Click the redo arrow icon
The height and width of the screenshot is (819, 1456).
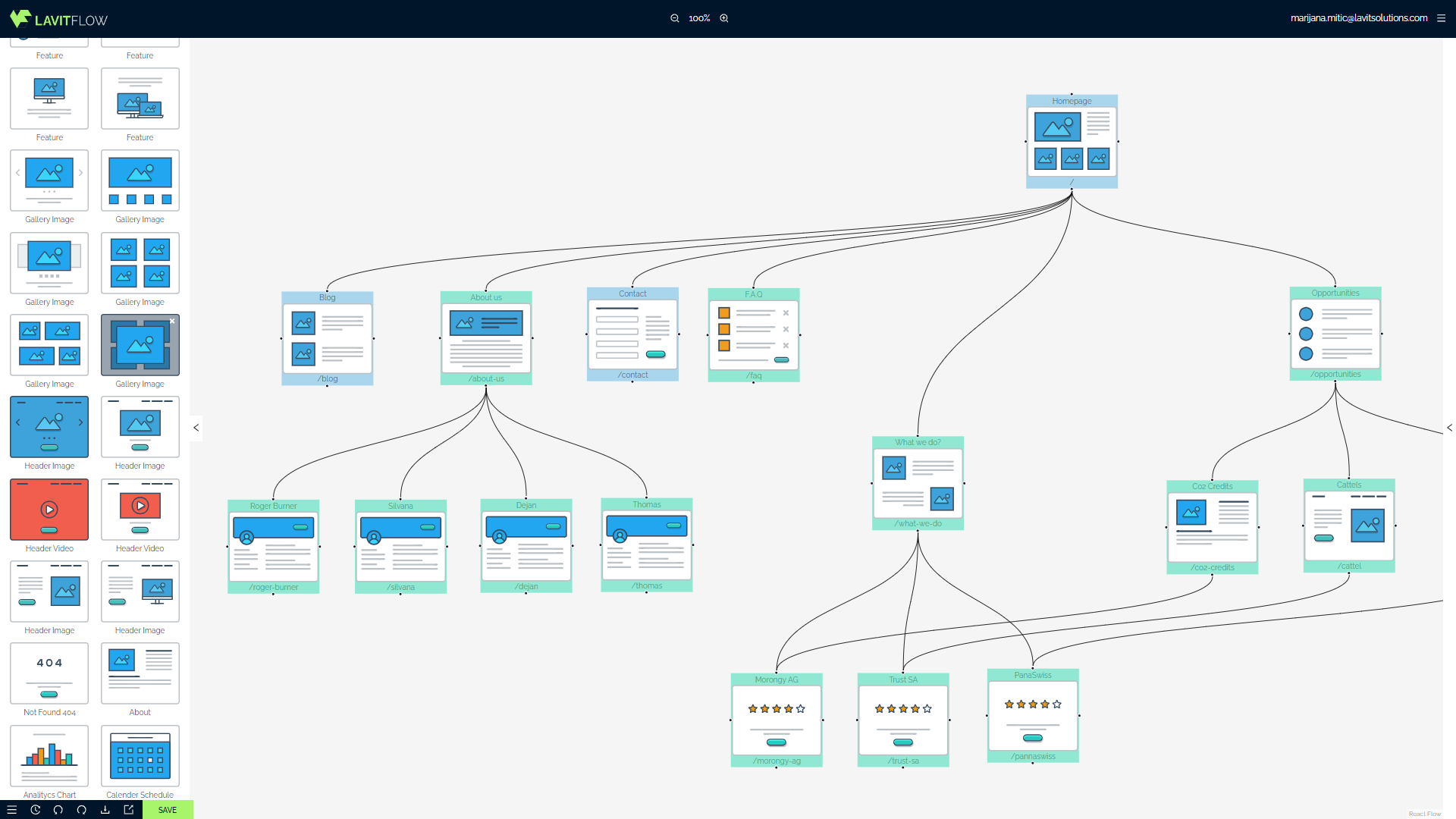81,810
